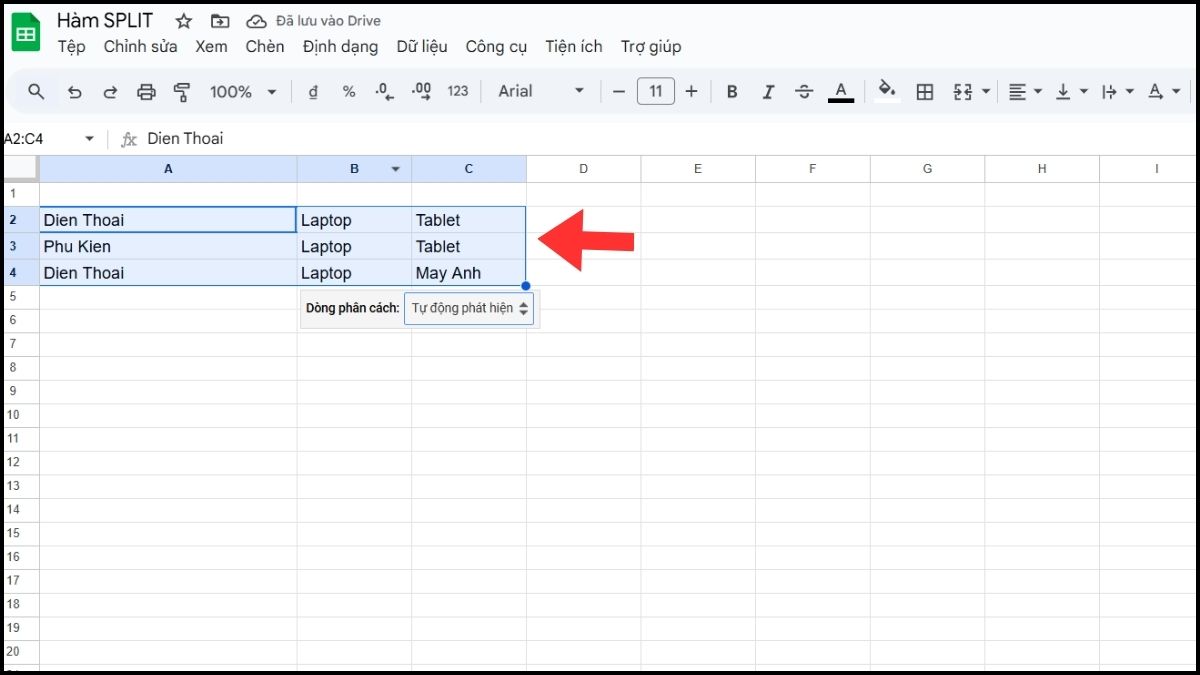Format selection as currency
This screenshot has width=1200, height=675.
[313, 91]
